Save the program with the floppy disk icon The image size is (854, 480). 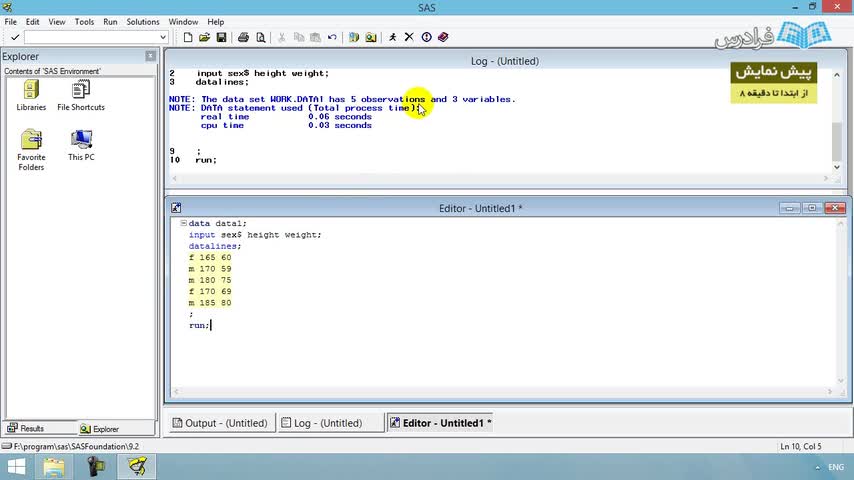[x=219, y=37]
